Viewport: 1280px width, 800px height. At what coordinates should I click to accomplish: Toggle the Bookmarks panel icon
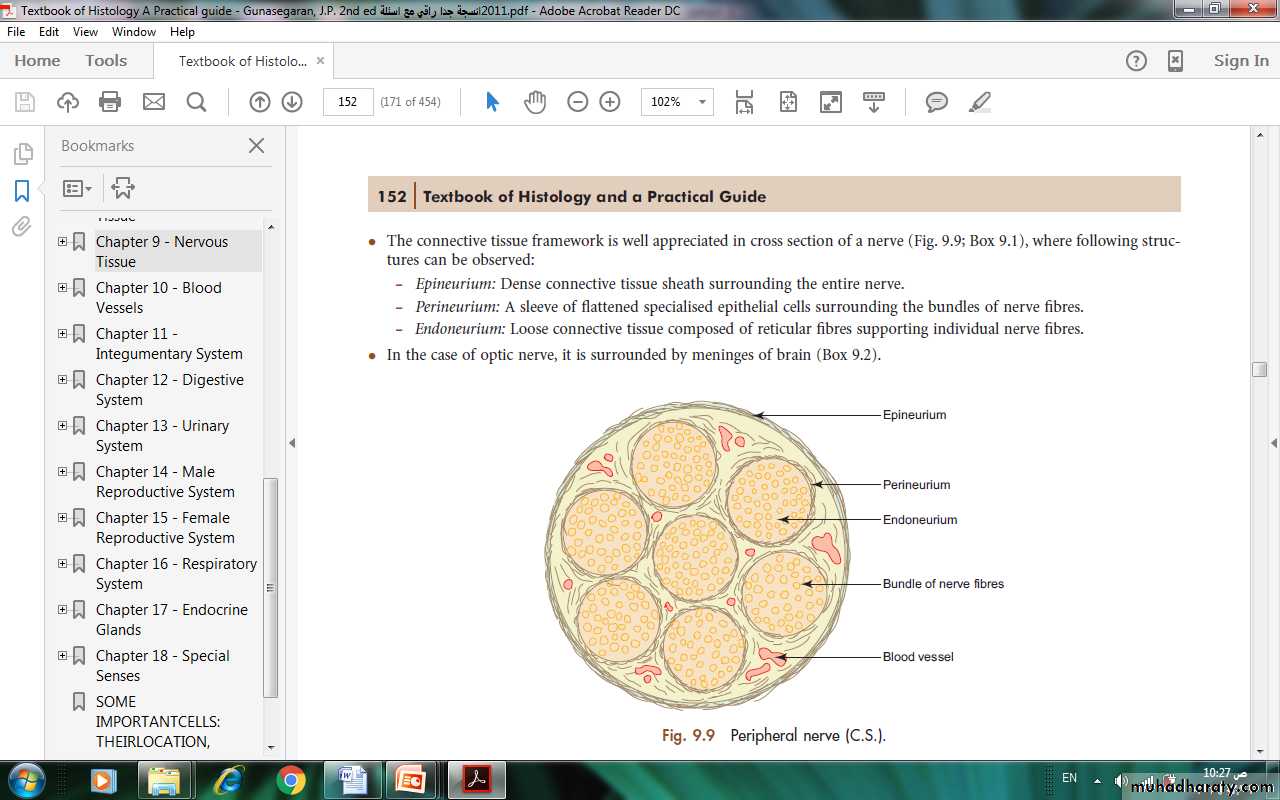[22, 191]
